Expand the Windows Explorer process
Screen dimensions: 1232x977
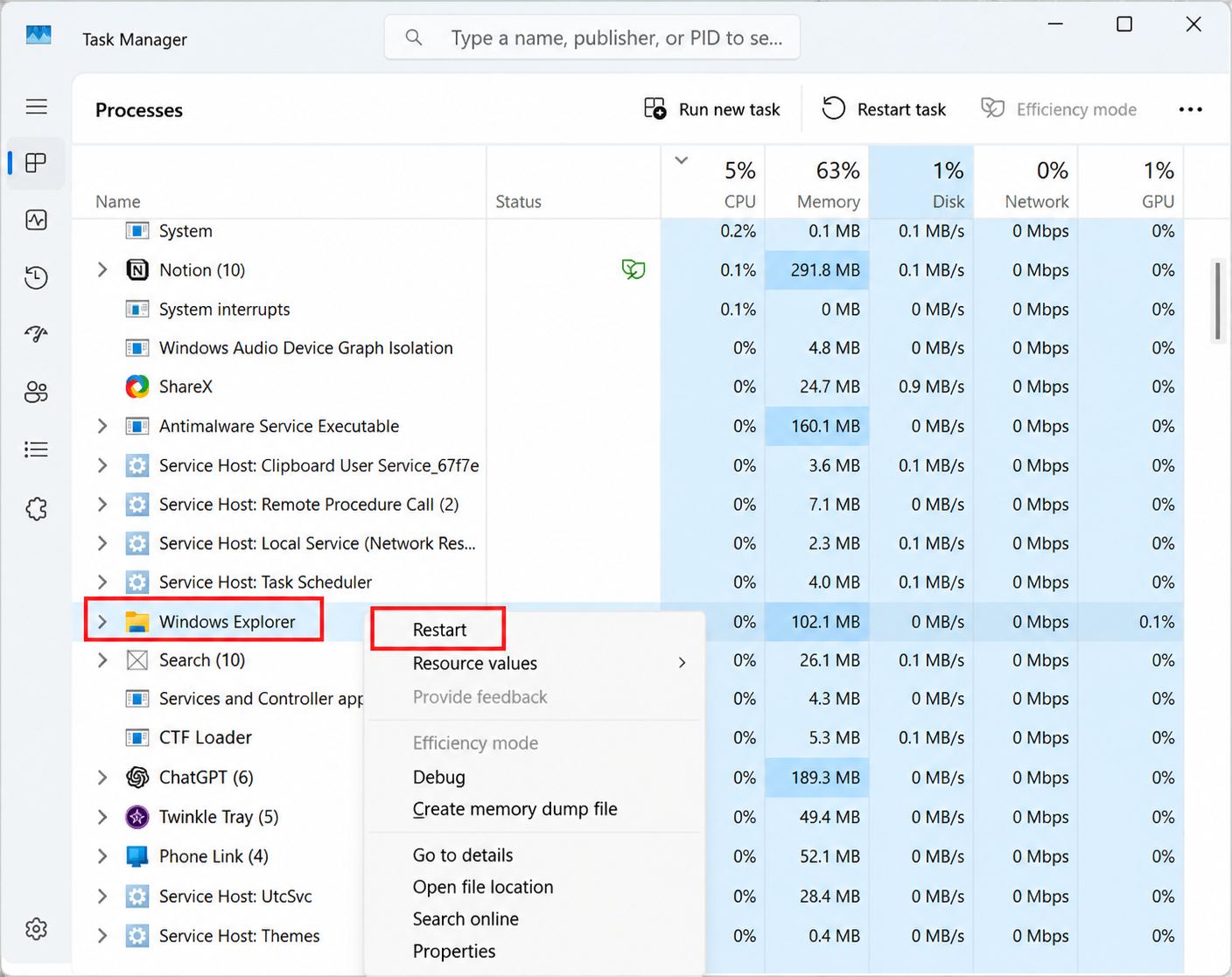(x=102, y=622)
